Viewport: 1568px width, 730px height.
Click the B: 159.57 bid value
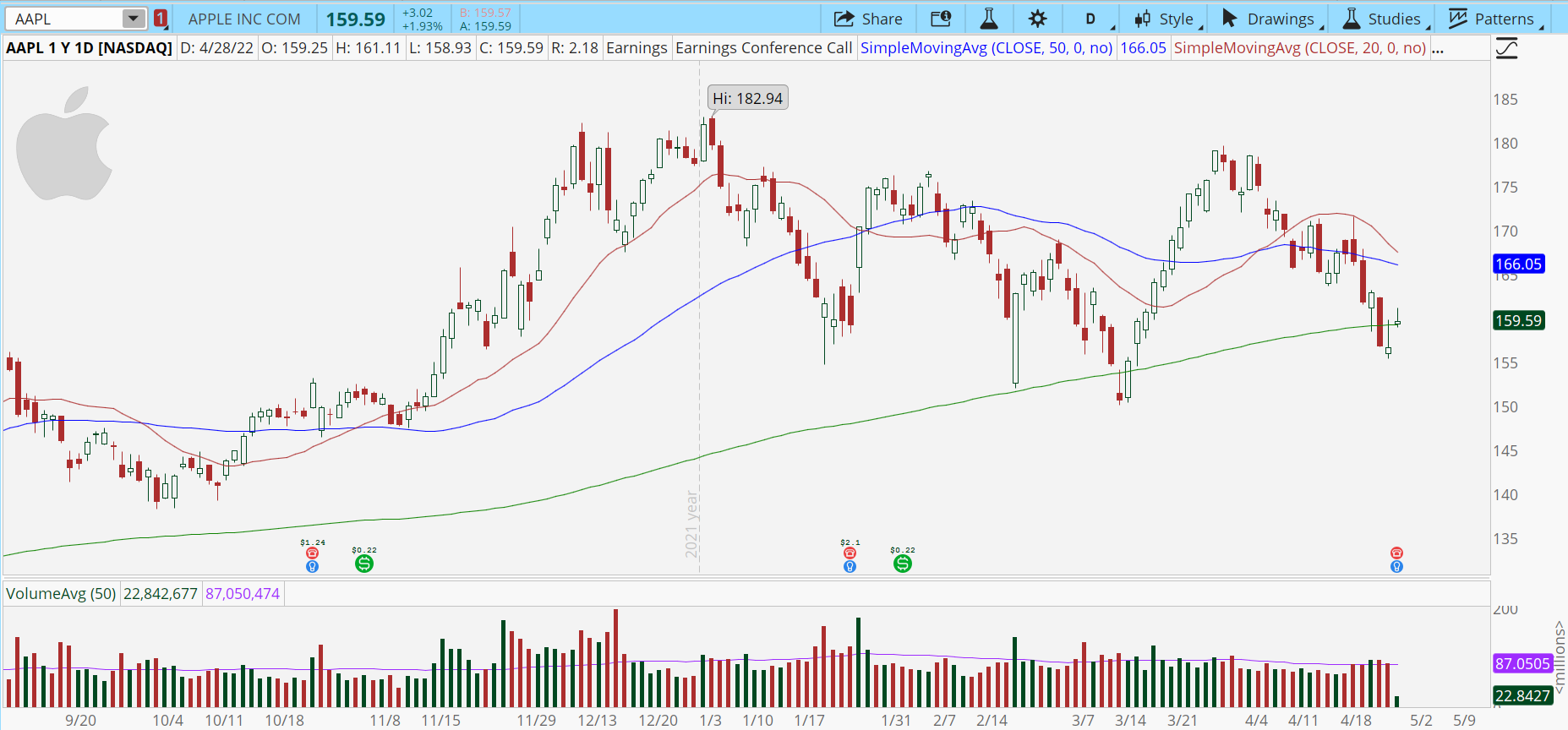point(485,13)
